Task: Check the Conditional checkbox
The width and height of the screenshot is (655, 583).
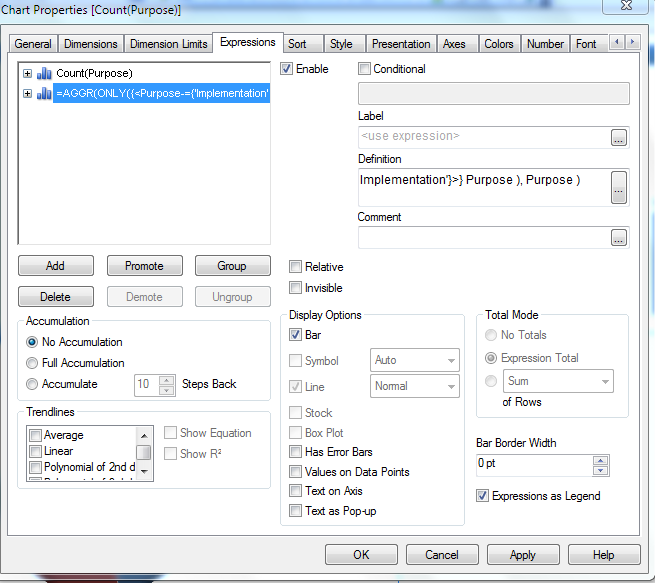Action: pyautogui.click(x=364, y=69)
